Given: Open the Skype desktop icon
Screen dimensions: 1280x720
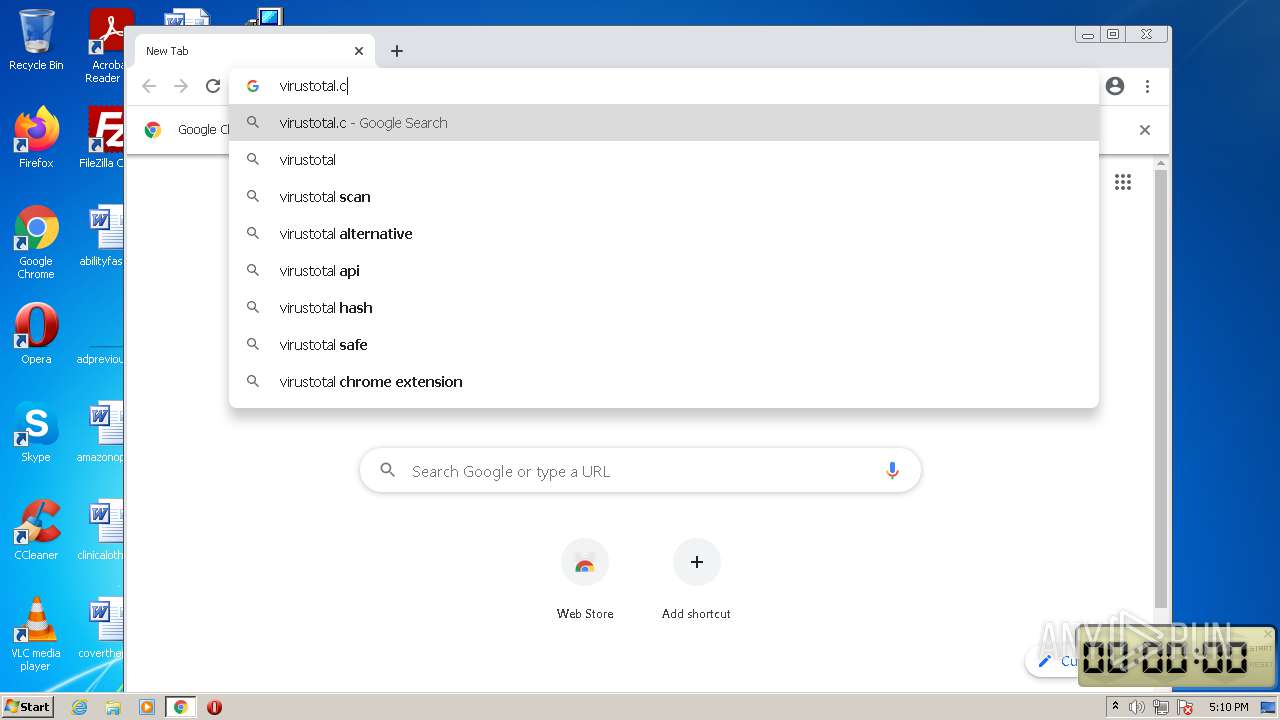Looking at the screenshot, I should pyautogui.click(x=36, y=432).
